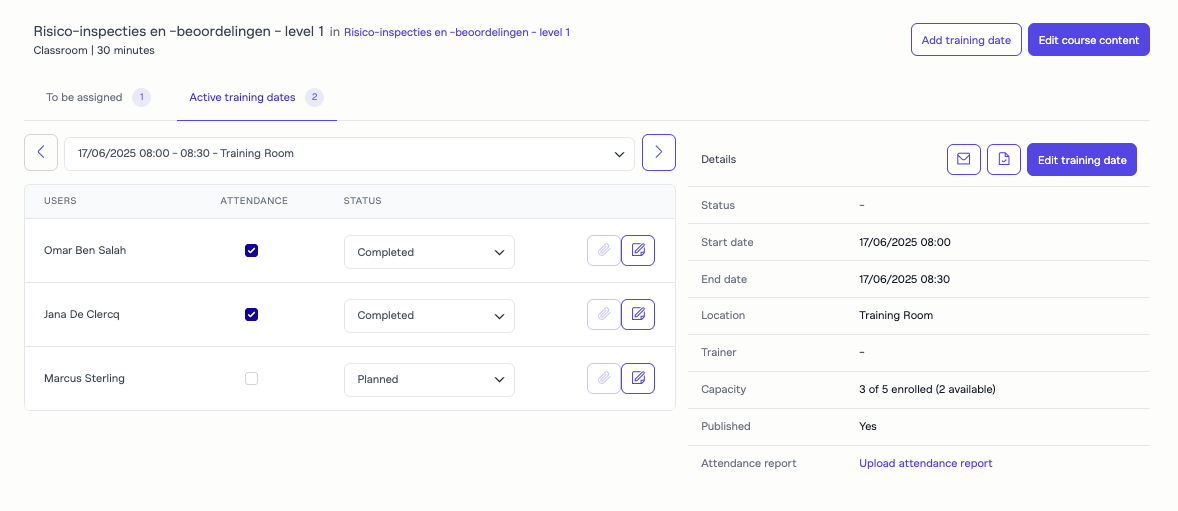Image resolution: width=1178 pixels, height=511 pixels.
Task: Click Upload attendance report link
Action: (925, 463)
